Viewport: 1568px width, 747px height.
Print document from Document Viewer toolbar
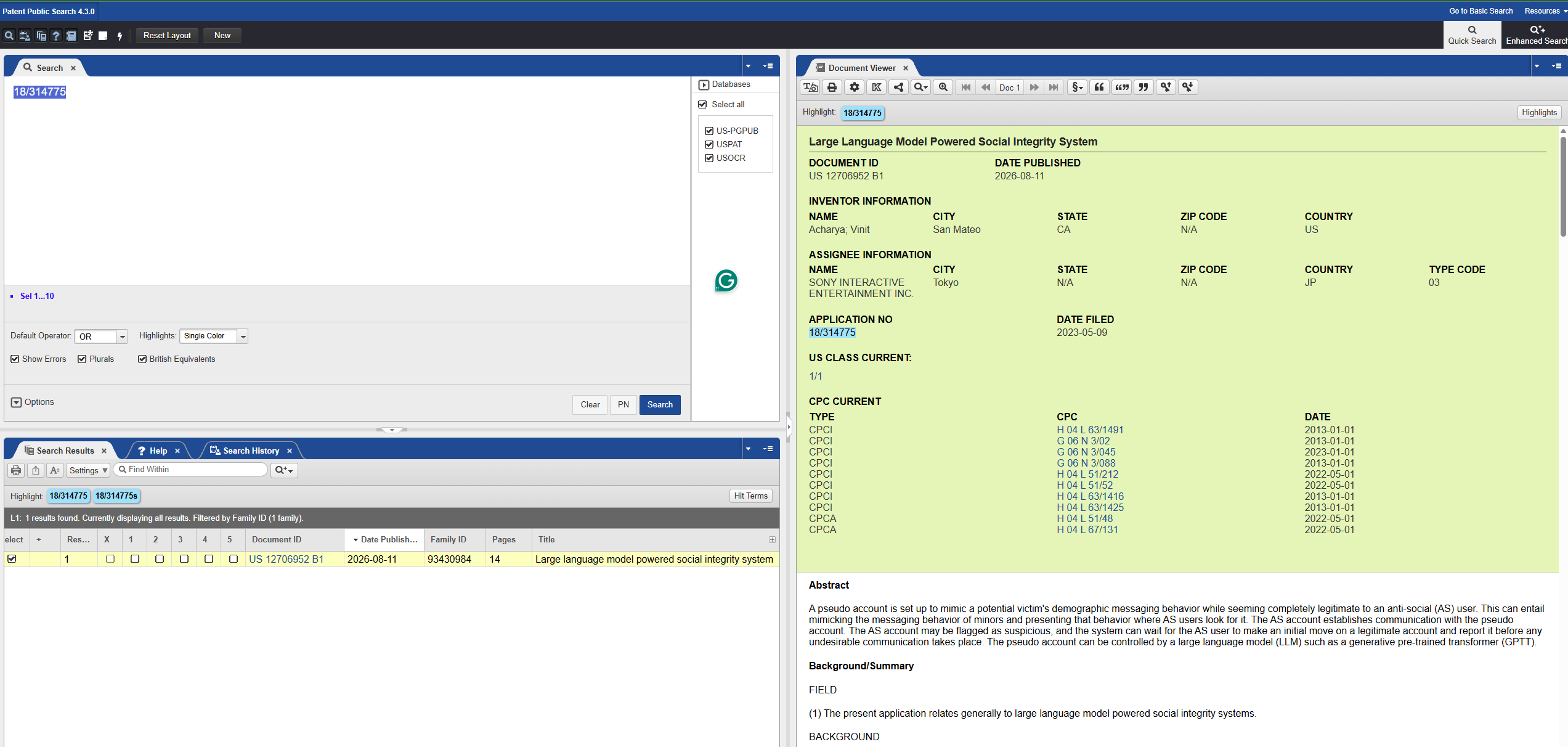(832, 88)
